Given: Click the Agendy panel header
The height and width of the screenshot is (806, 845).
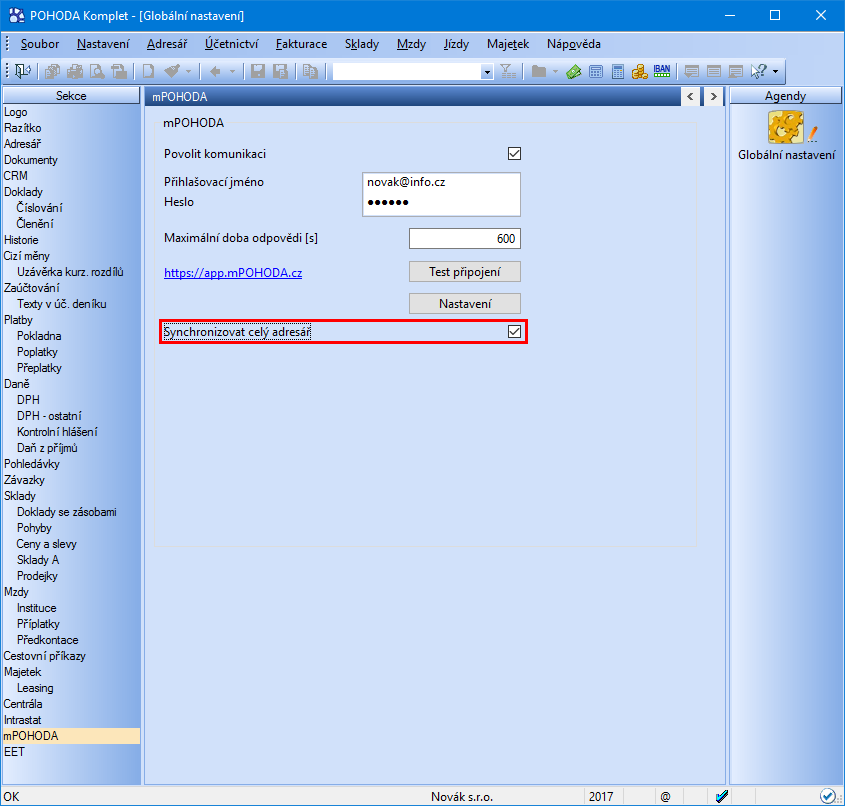Looking at the screenshot, I should 785,95.
